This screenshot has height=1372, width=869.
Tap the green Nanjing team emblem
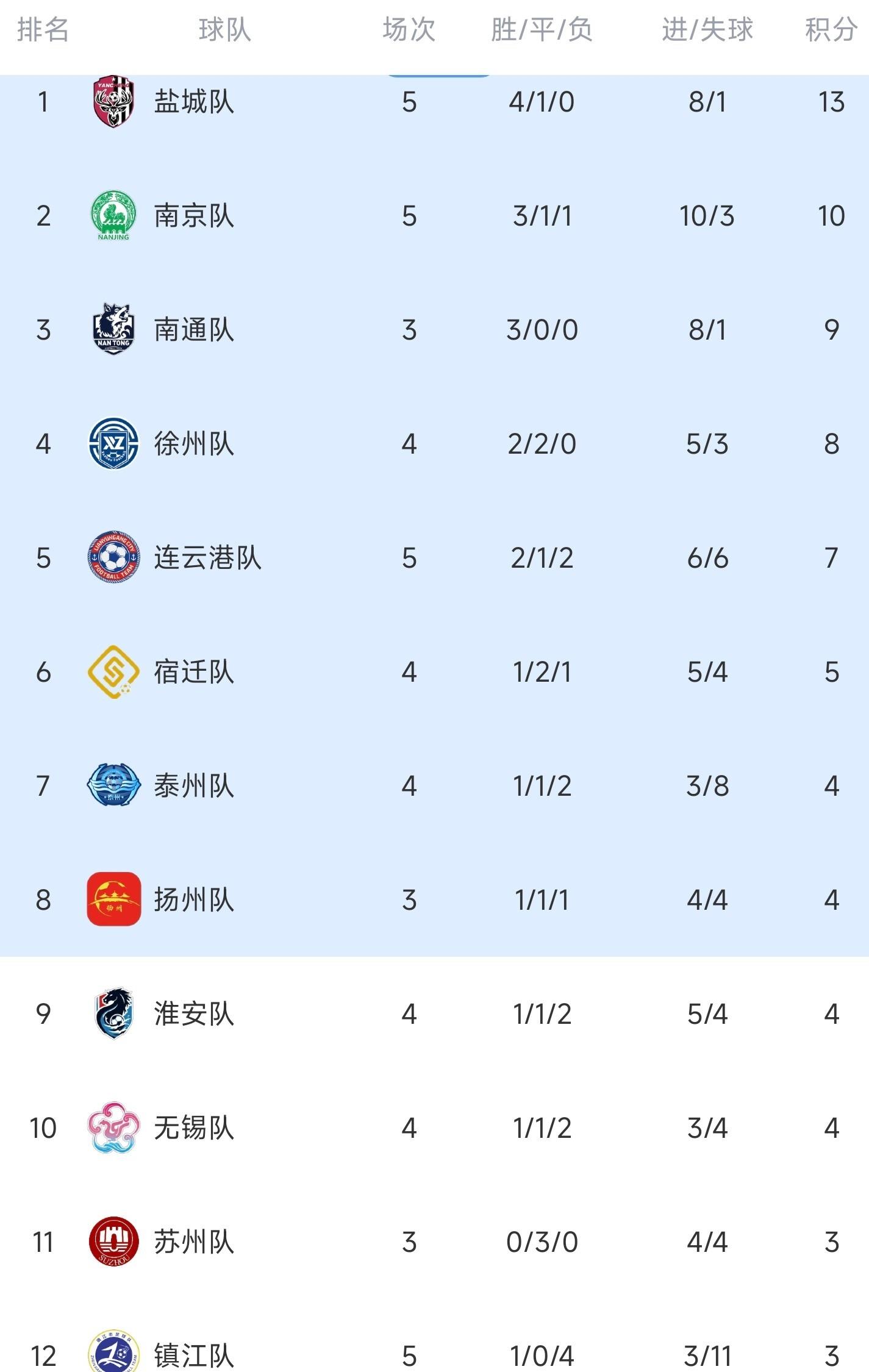coord(113,215)
